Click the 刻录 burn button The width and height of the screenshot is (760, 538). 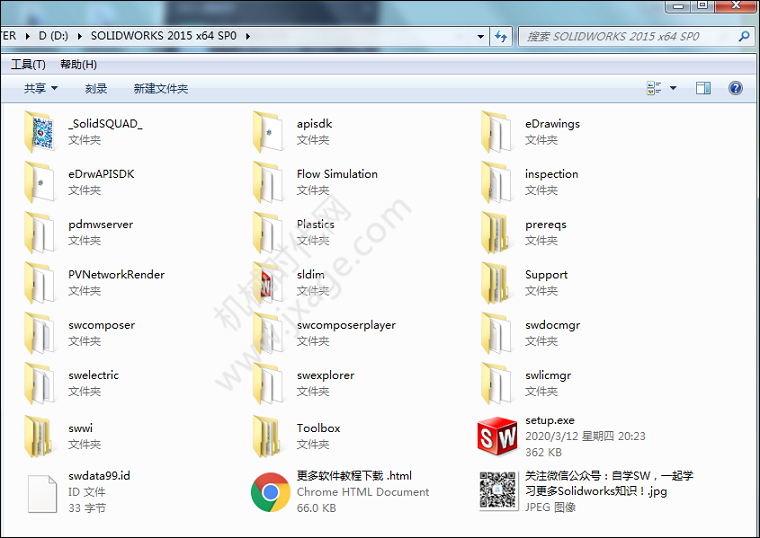(x=96, y=88)
